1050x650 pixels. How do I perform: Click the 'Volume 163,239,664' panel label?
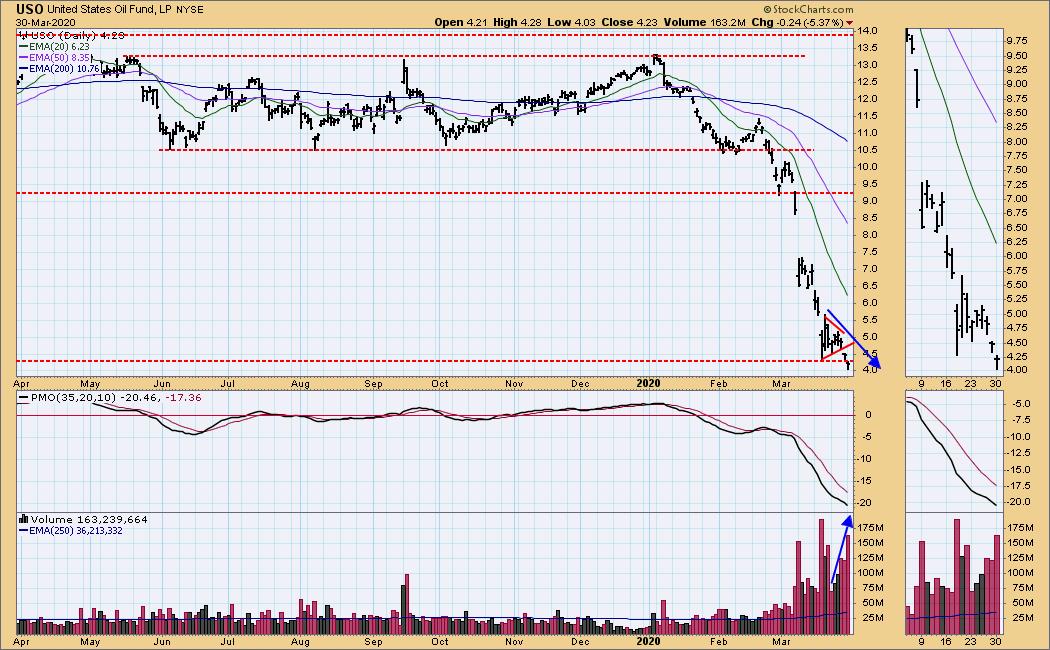click(88, 519)
